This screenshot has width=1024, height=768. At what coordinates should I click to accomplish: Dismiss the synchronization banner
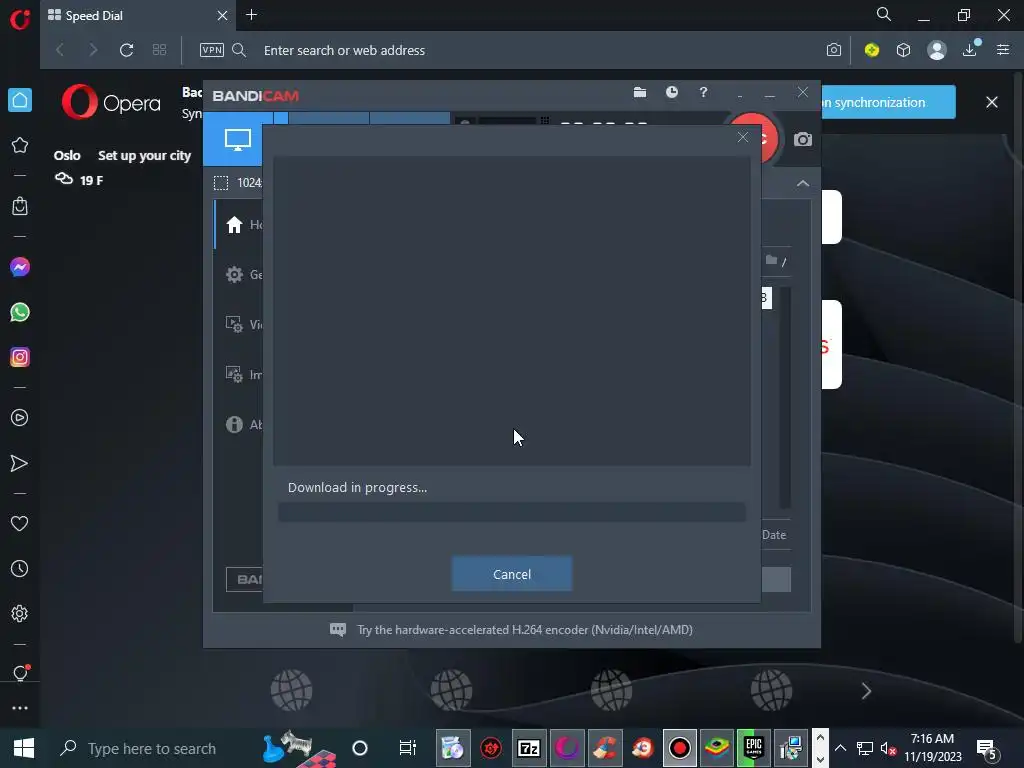(991, 103)
